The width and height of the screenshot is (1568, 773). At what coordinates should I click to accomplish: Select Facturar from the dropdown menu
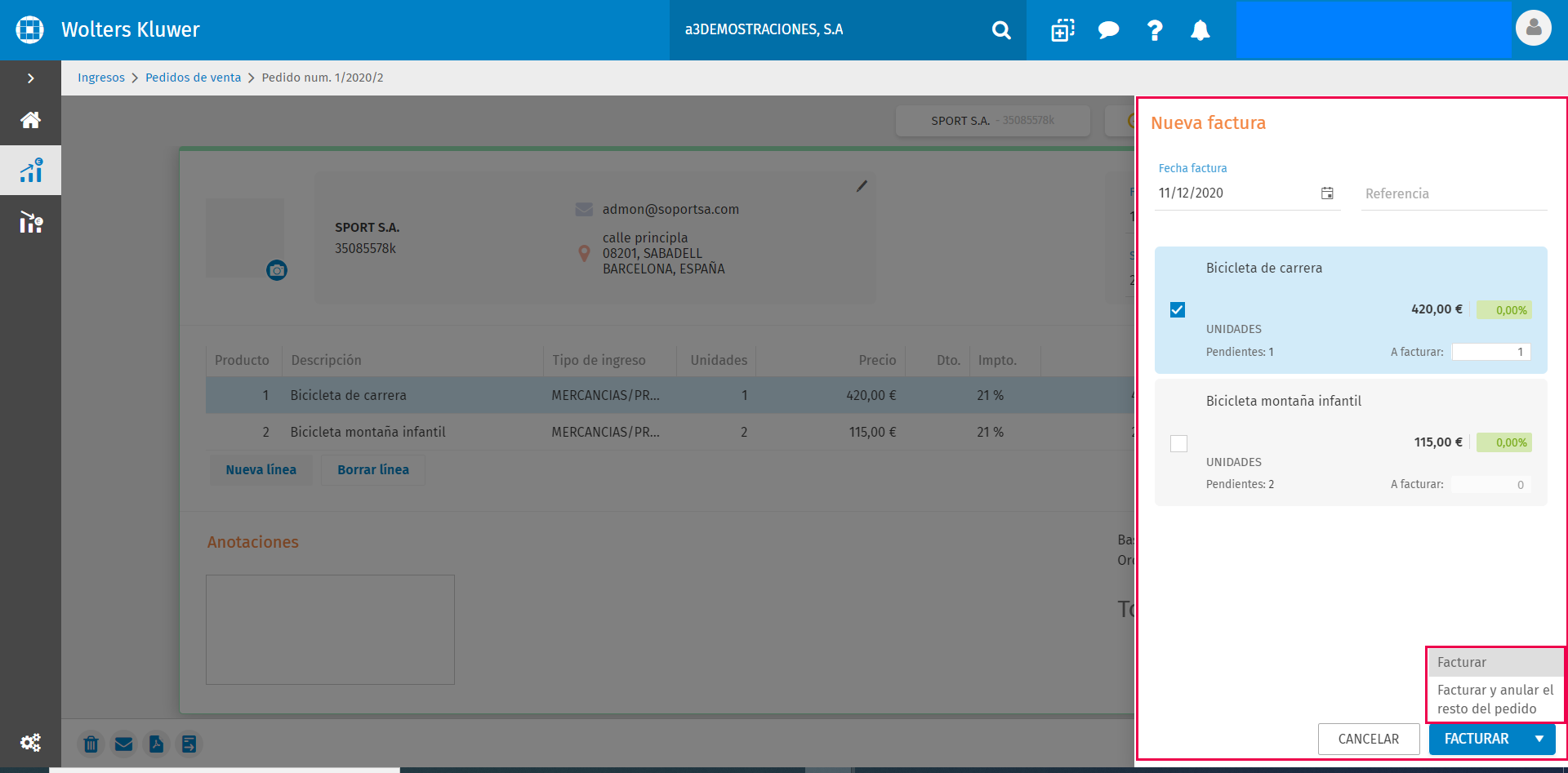click(1495, 662)
